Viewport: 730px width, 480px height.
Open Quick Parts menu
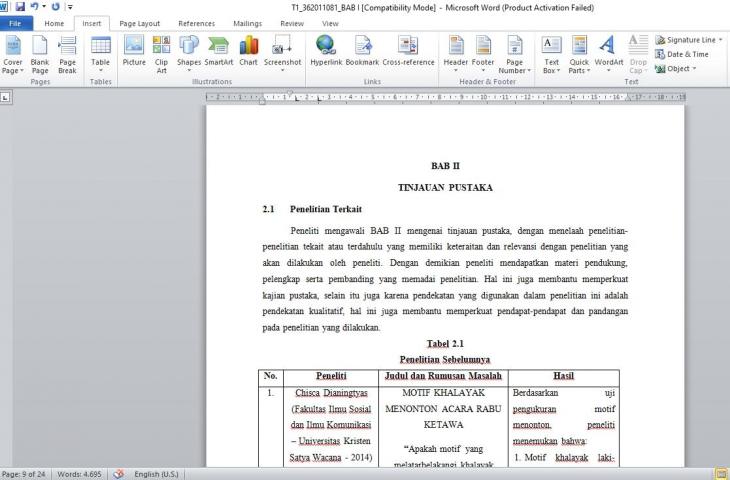click(x=579, y=54)
